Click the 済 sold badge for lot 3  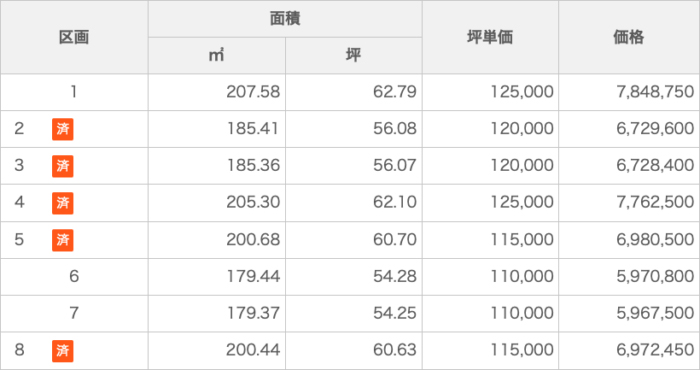pyautogui.click(x=62, y=166)
